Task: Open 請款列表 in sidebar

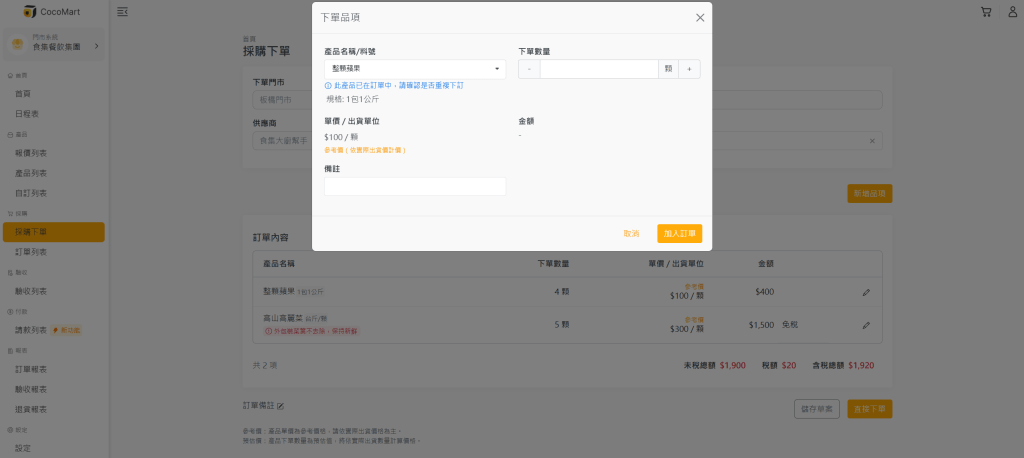Action: [x=31, y=331]
